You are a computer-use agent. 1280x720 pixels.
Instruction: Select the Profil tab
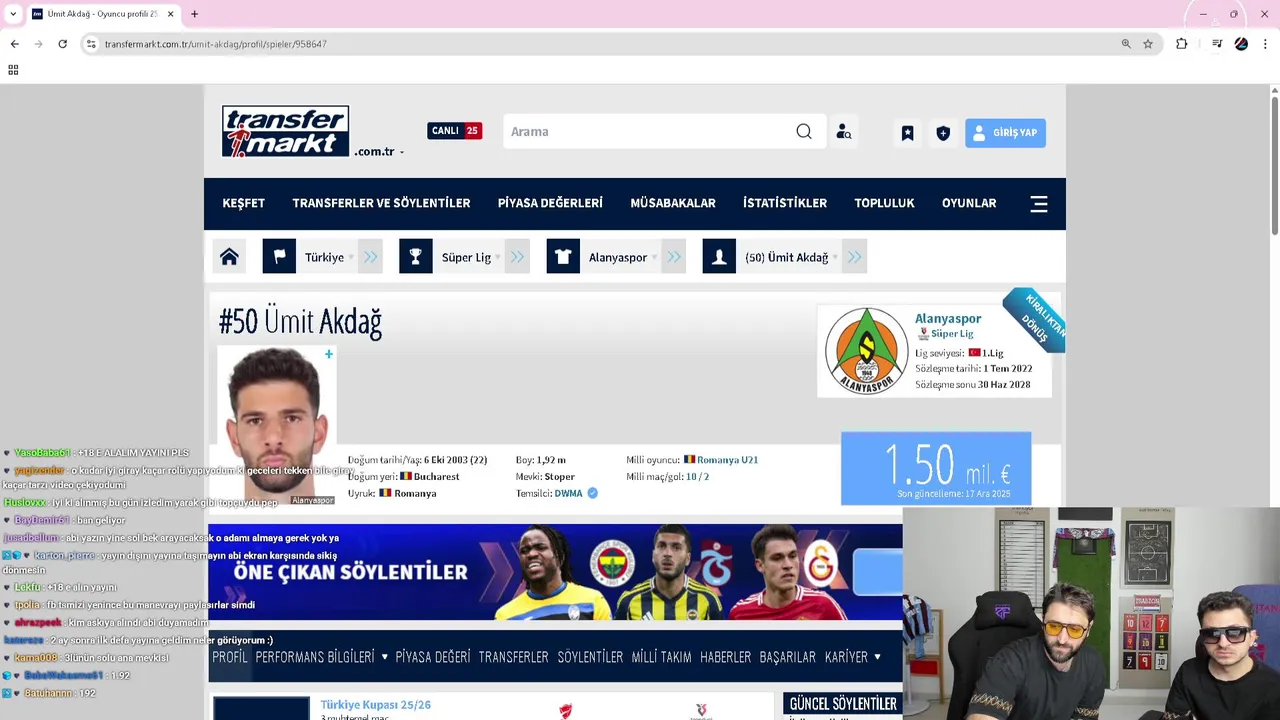coord(230,657)
